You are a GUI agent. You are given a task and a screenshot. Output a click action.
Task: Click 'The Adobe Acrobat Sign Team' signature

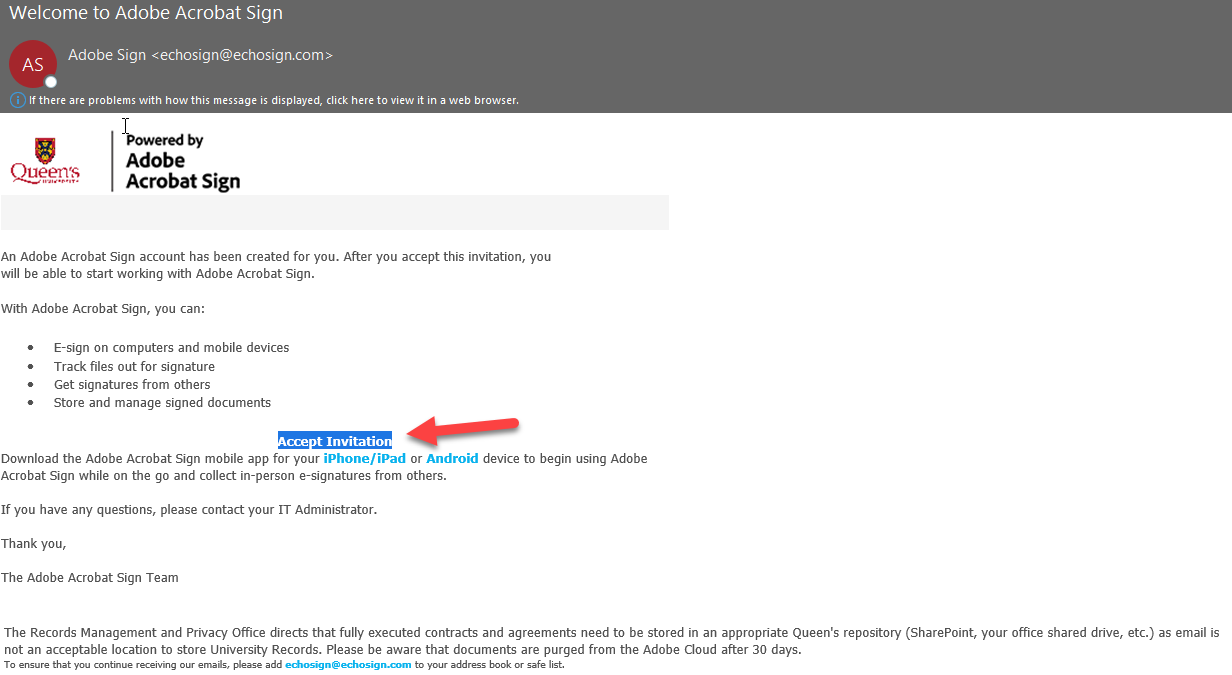(x=90, y=578)
